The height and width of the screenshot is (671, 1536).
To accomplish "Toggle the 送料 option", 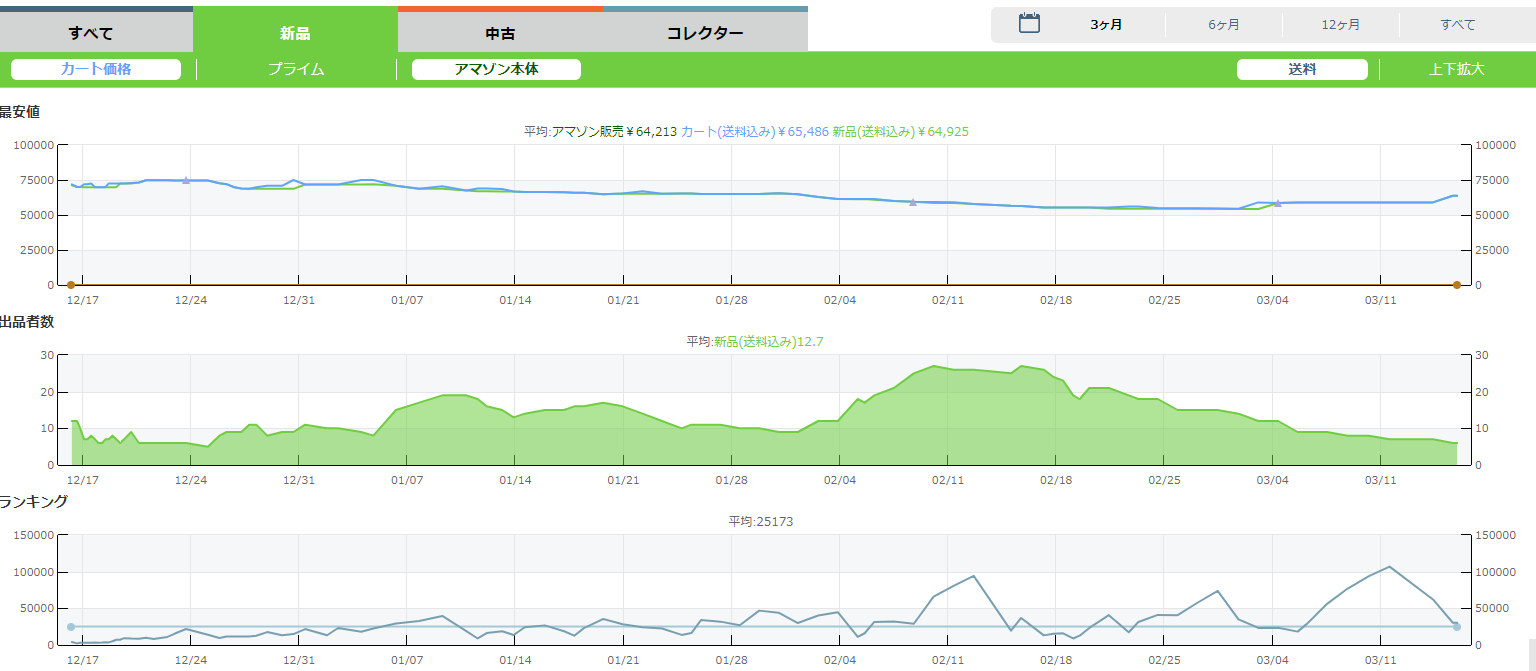I will point(1301,69).
